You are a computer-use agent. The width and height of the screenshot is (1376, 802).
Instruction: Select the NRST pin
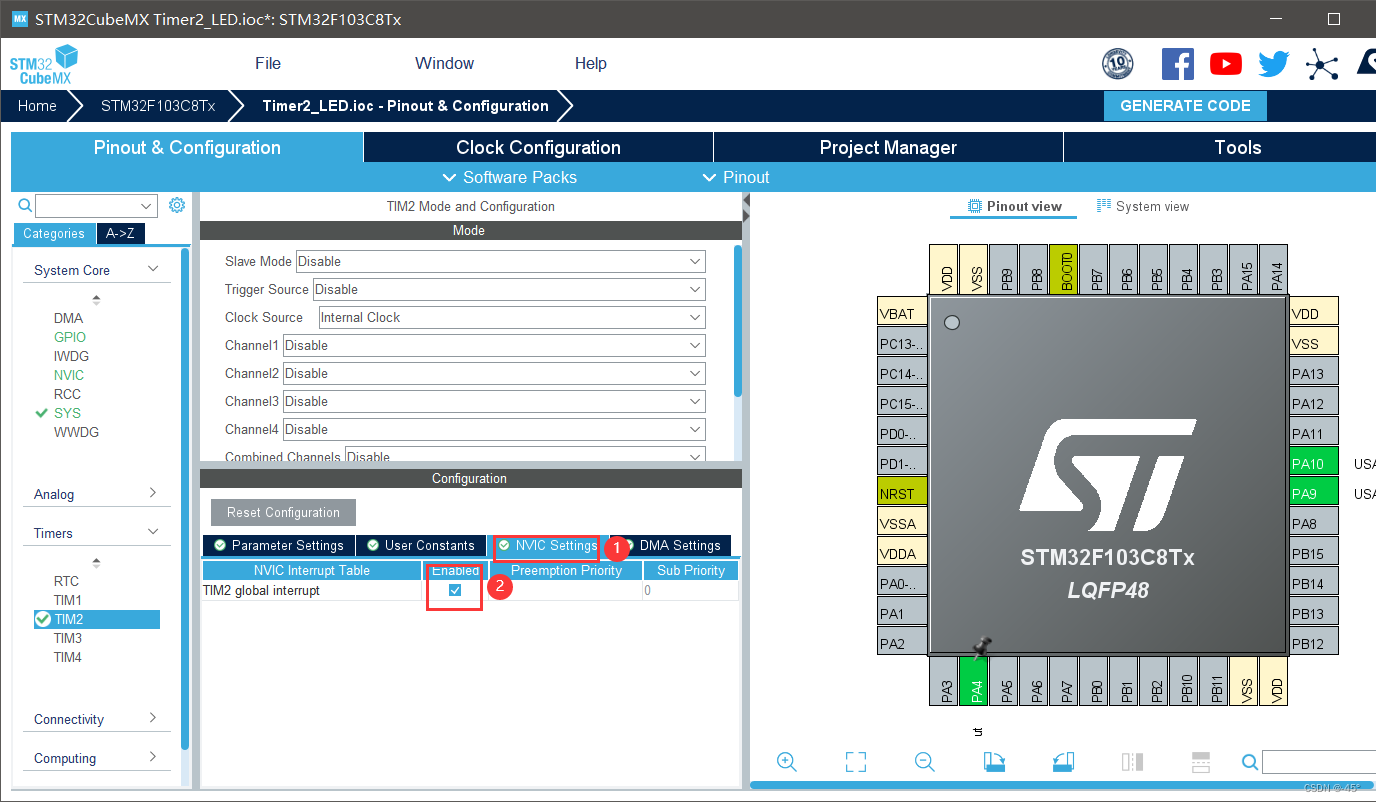tap(902, 493)
